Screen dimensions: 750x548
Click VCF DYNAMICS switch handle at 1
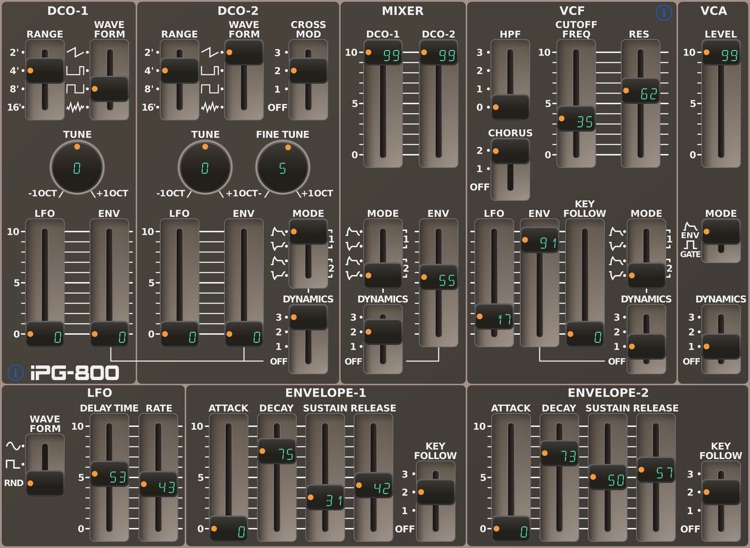647,347
